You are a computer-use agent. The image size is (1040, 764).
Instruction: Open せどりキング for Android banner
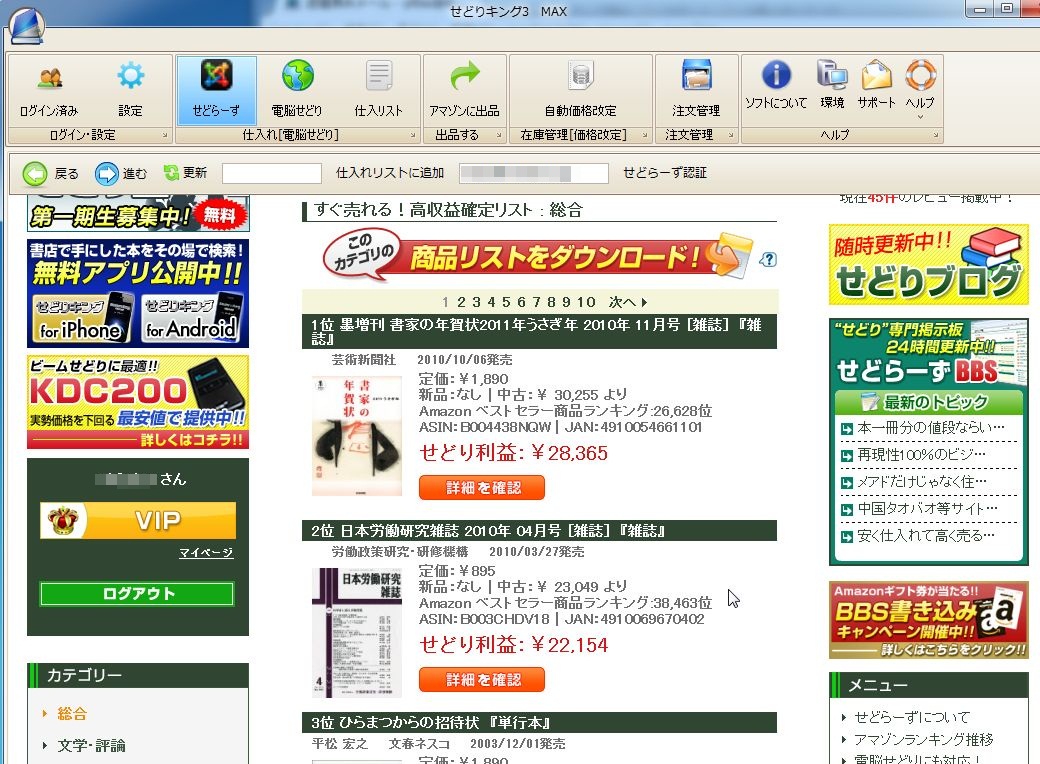click(191, 317)
